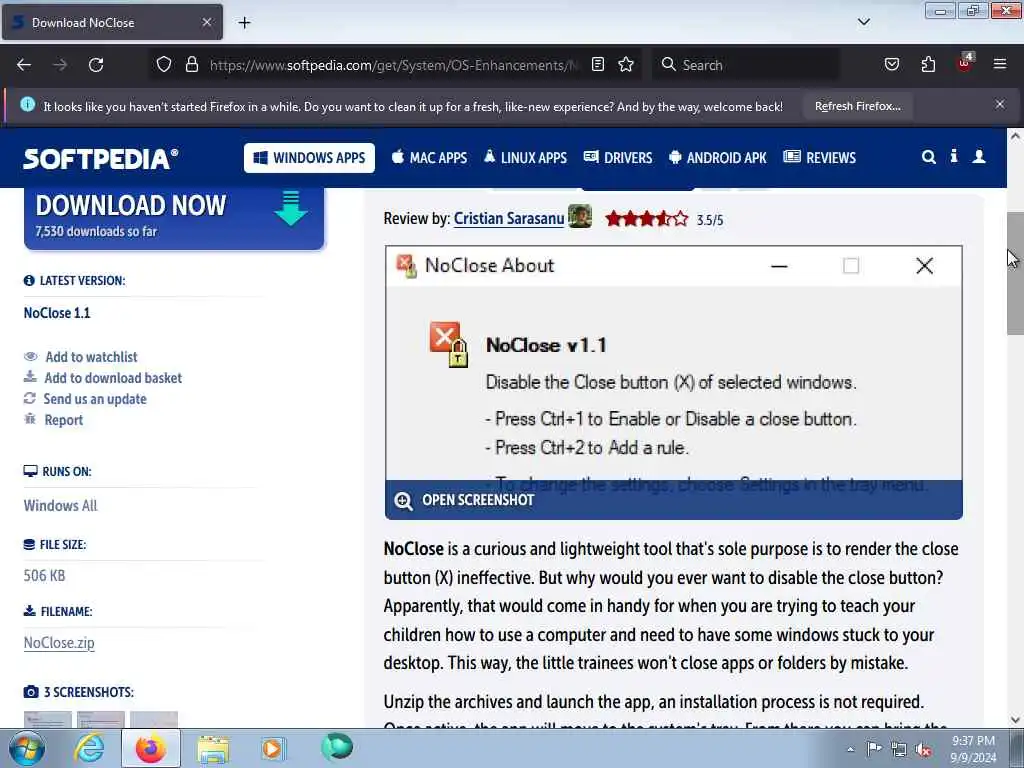Click the reviewer's avatar photo
Viewport: 1024px width, 768px height.
click(x=580, y=216)
